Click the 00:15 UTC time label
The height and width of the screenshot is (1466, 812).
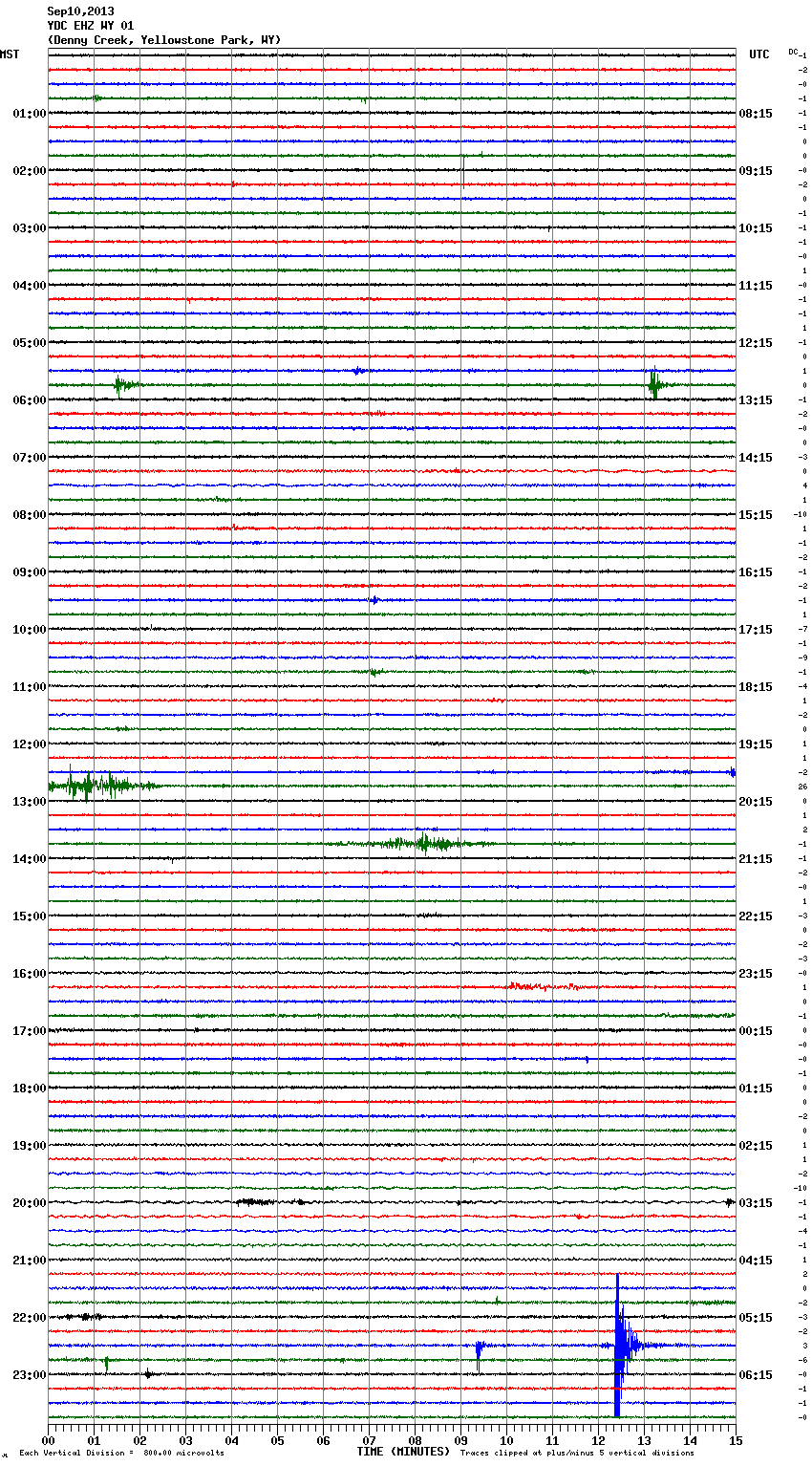tap(756, 1031)
